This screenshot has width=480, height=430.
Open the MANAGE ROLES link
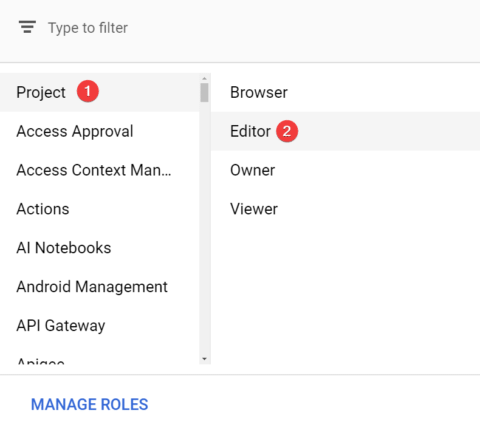point(89,404)
